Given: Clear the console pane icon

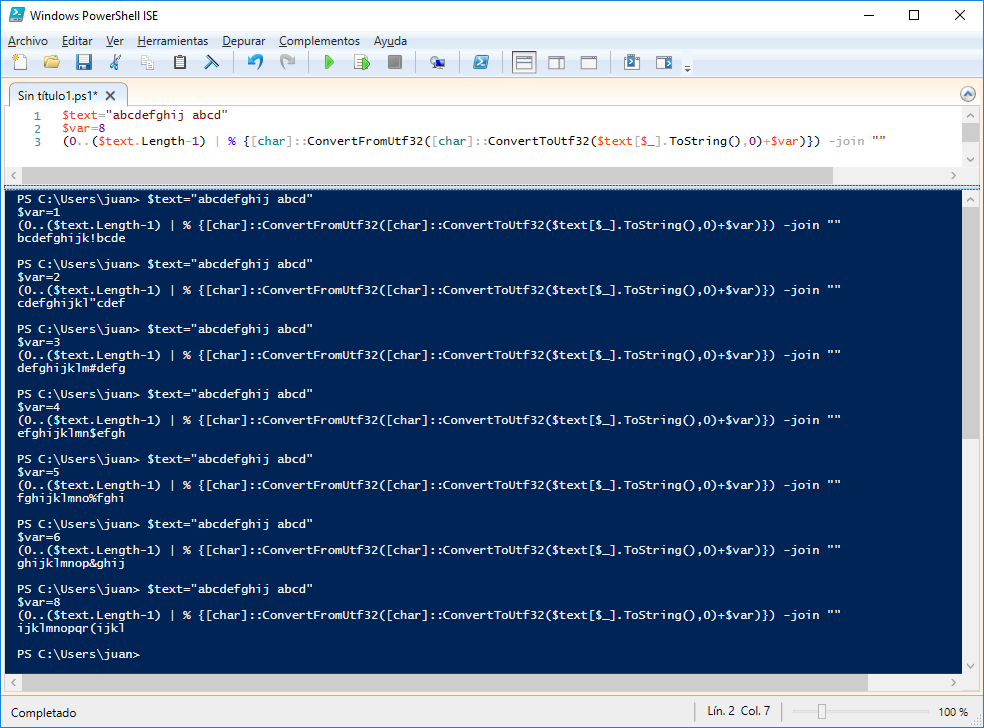Looking at the screenshot, I should click(x=212, y=63).
